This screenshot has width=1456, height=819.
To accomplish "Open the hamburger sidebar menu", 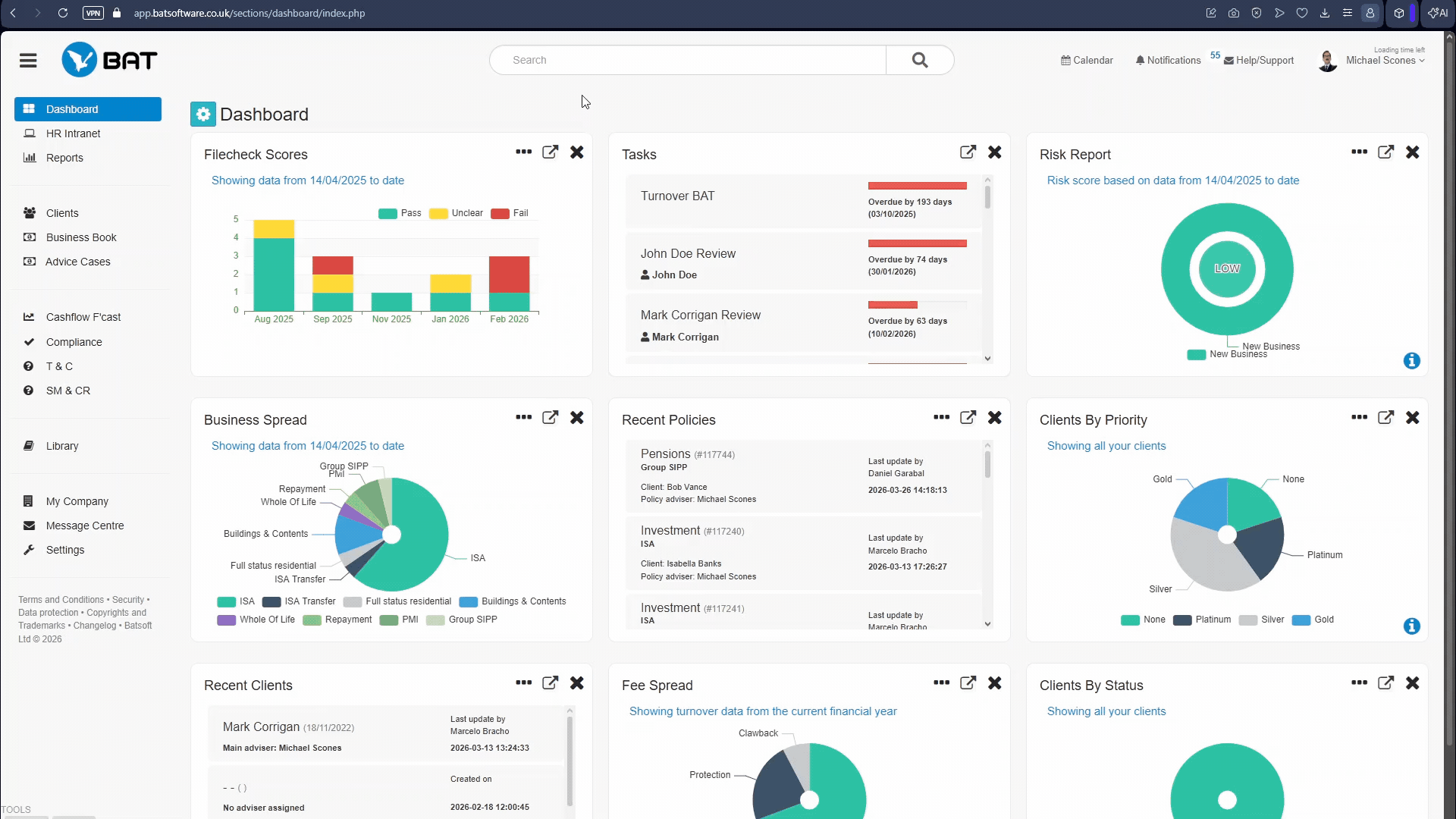I will coord(28,61).
